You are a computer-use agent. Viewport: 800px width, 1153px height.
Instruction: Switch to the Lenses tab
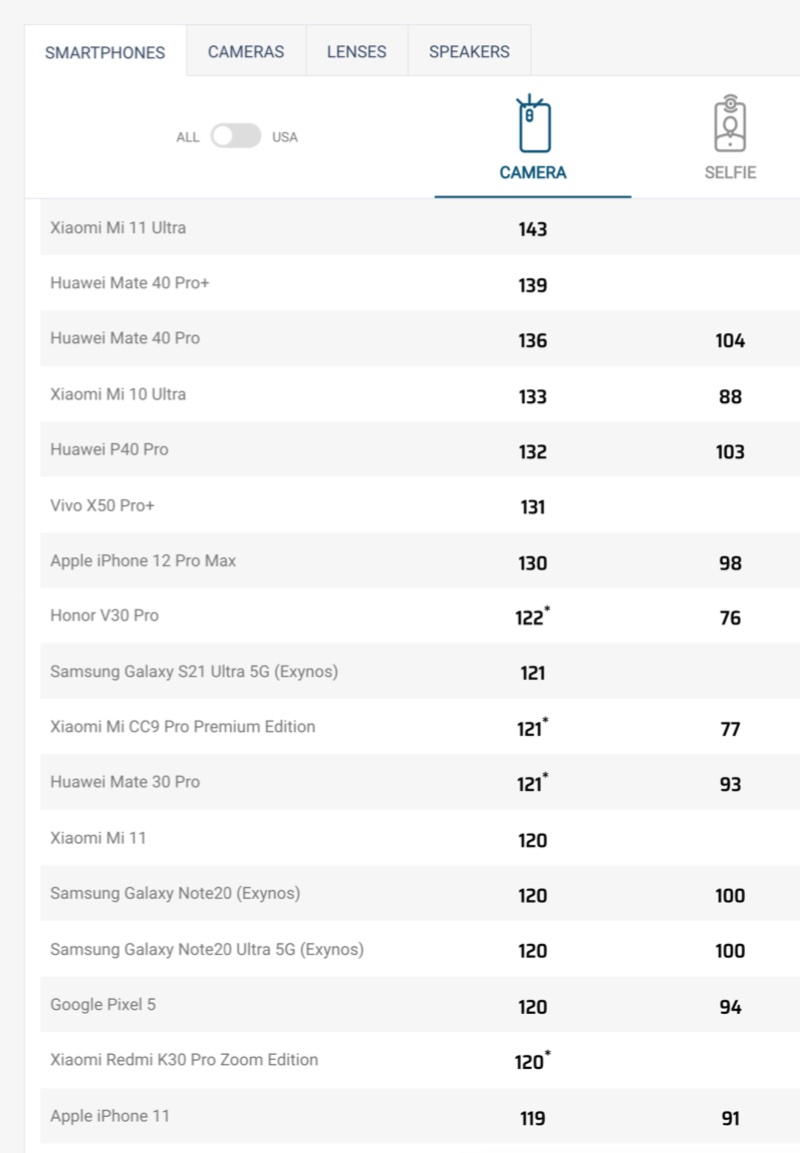pyautogui.click(x=356, y=52)
